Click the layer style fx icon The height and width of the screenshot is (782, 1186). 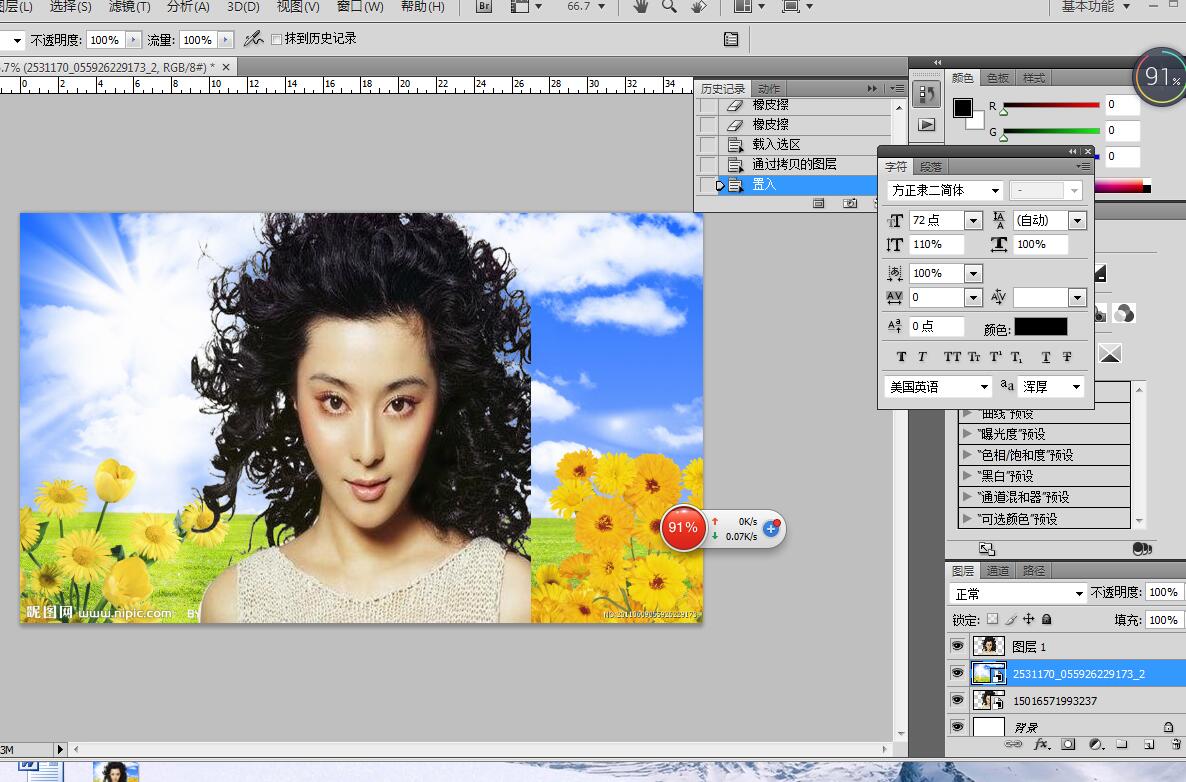1041,745
